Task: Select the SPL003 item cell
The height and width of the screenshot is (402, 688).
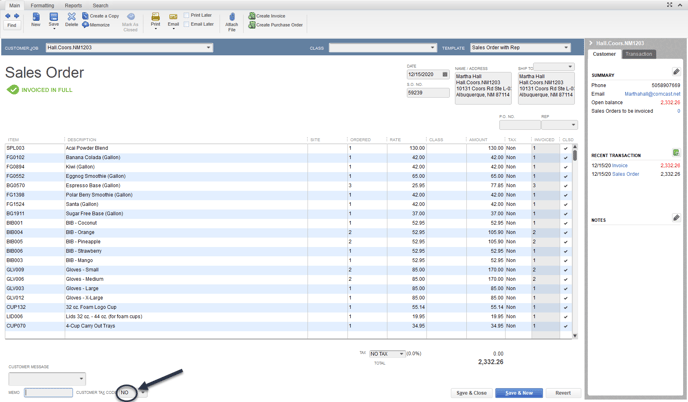Action: (x=35, y=148)
